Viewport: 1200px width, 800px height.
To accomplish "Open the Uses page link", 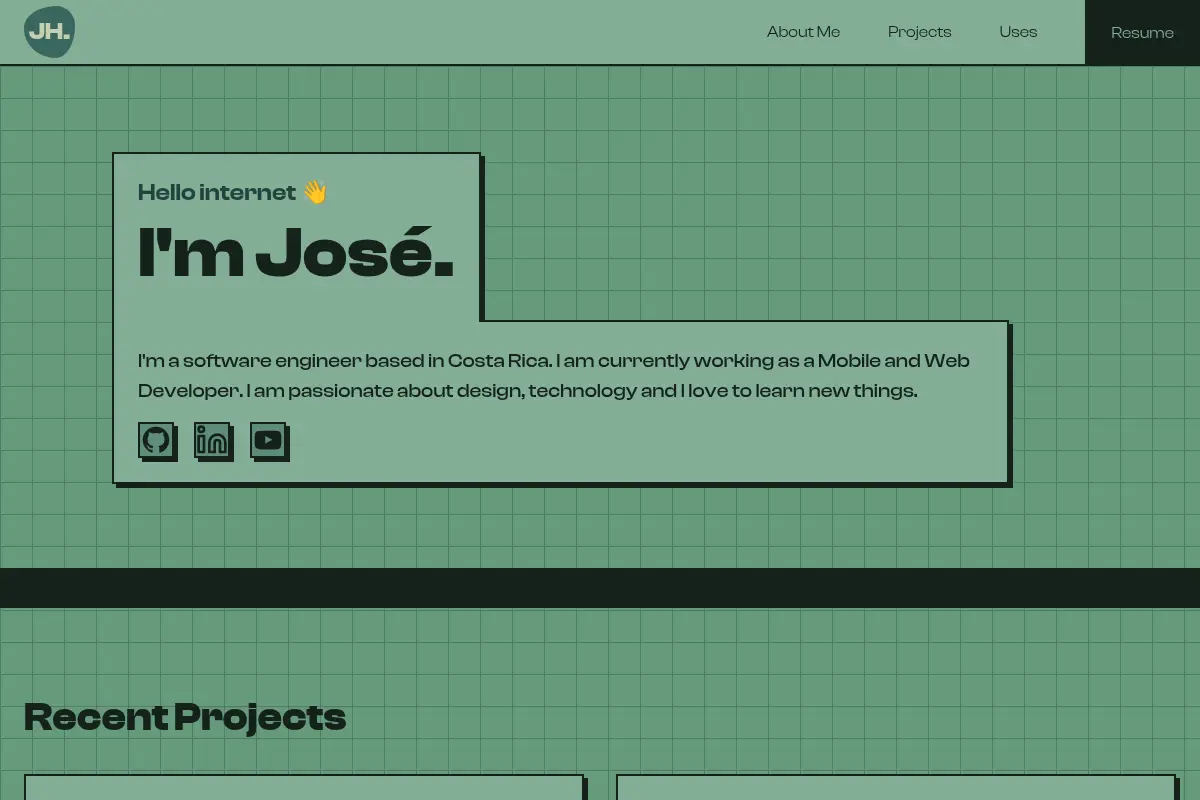I will click(x=1018, y=32).
